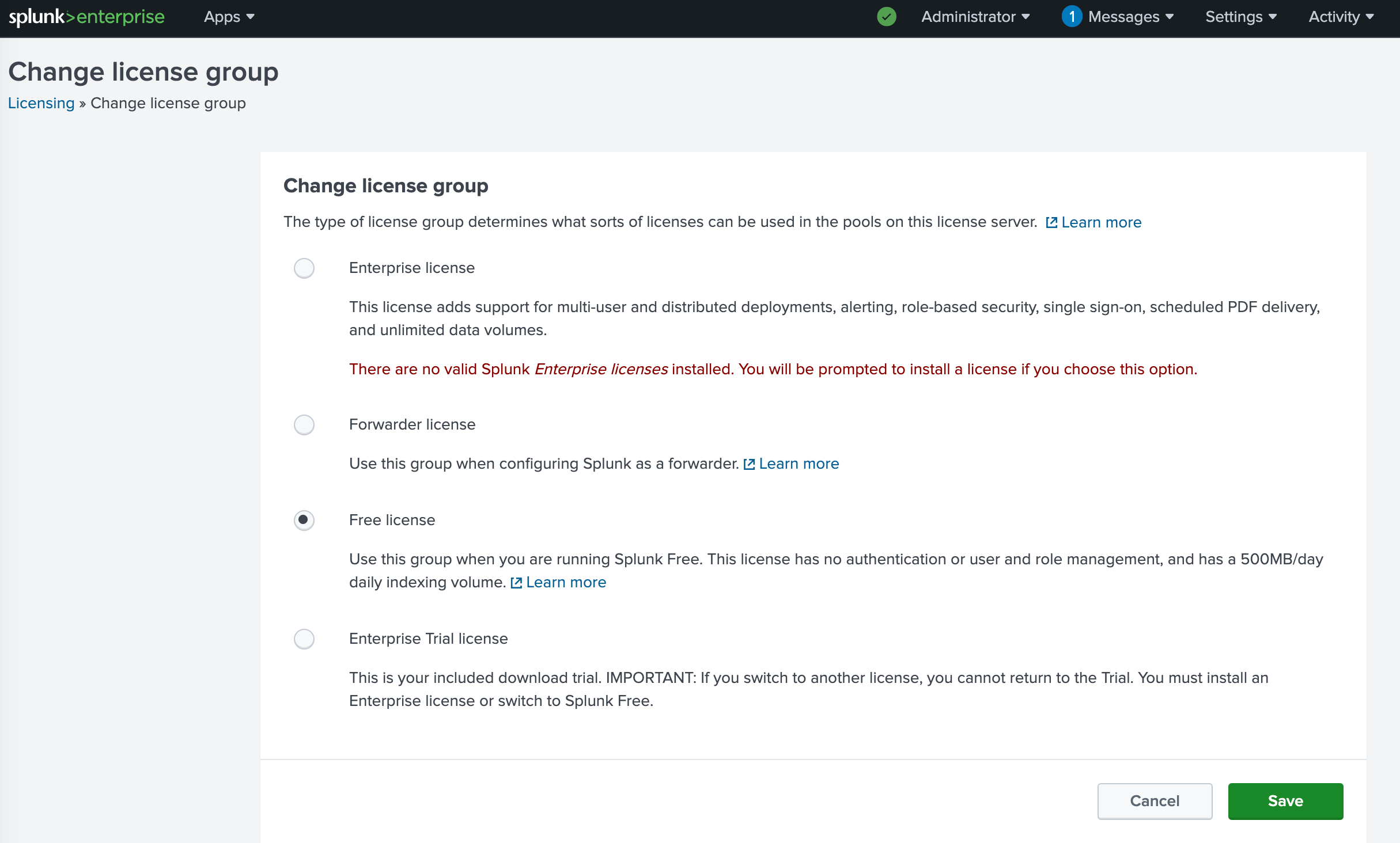Click external link icon in Forwarder description

click(x=749, y=464)
